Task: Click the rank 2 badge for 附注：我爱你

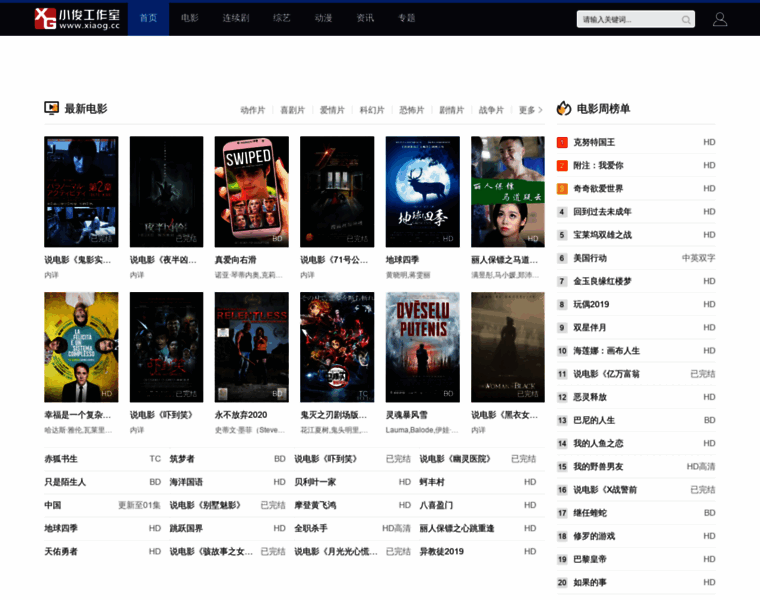Action: pyautogui.click(x=562, y=165)
